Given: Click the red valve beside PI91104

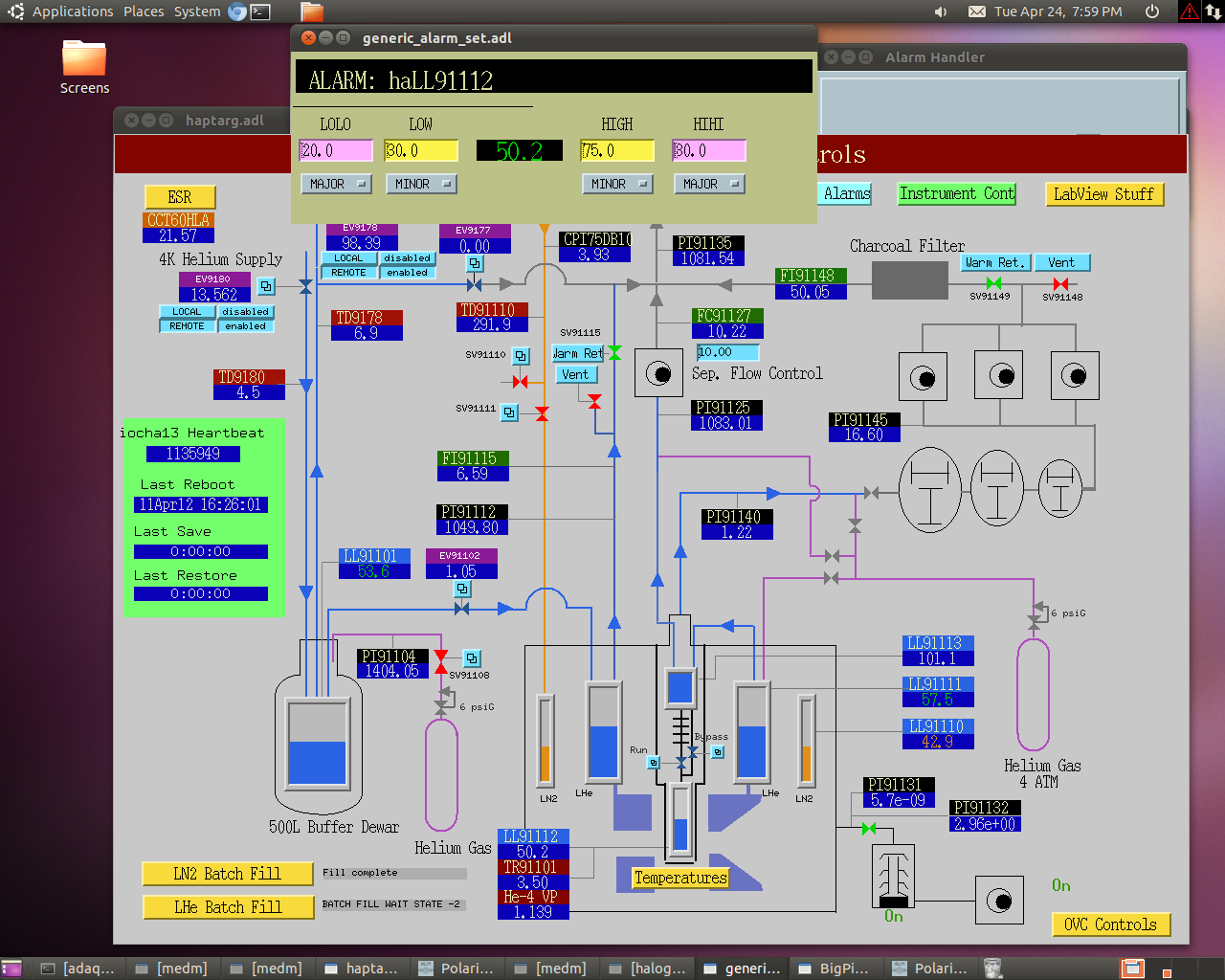Looking at the screenshot, I should [x=441, y=661].
